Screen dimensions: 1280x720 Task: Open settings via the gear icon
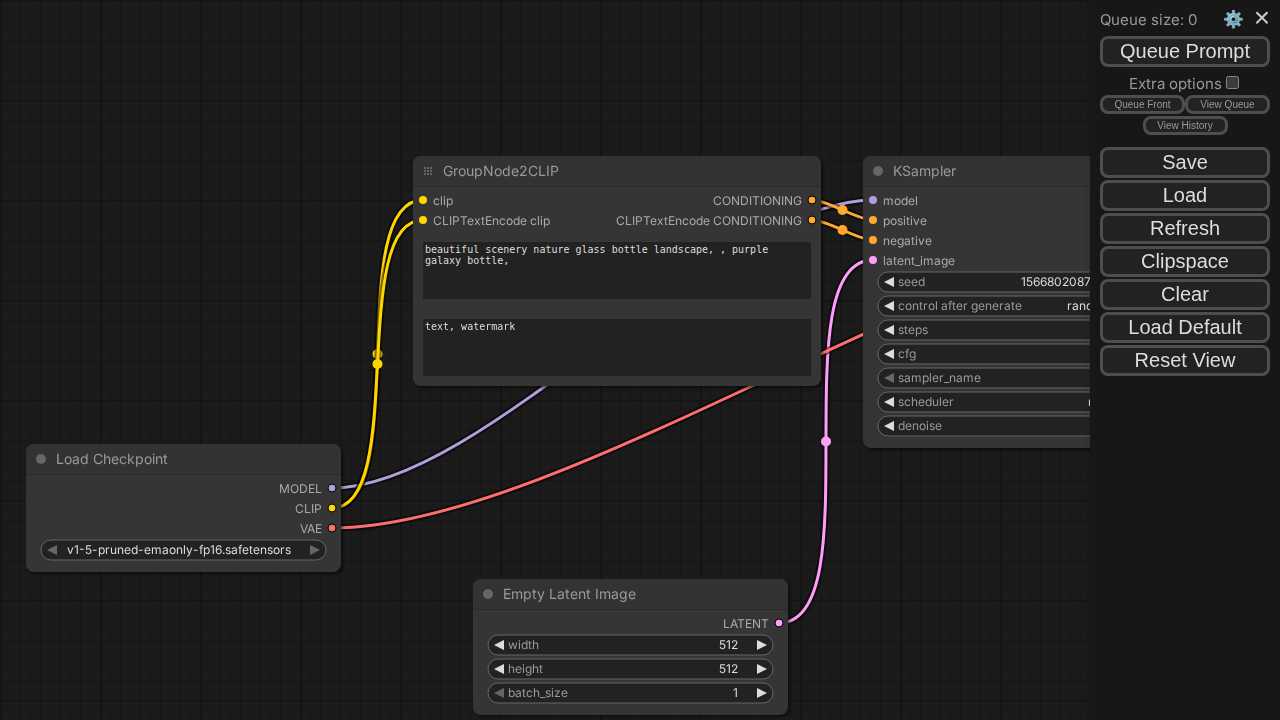[1233, 19]
